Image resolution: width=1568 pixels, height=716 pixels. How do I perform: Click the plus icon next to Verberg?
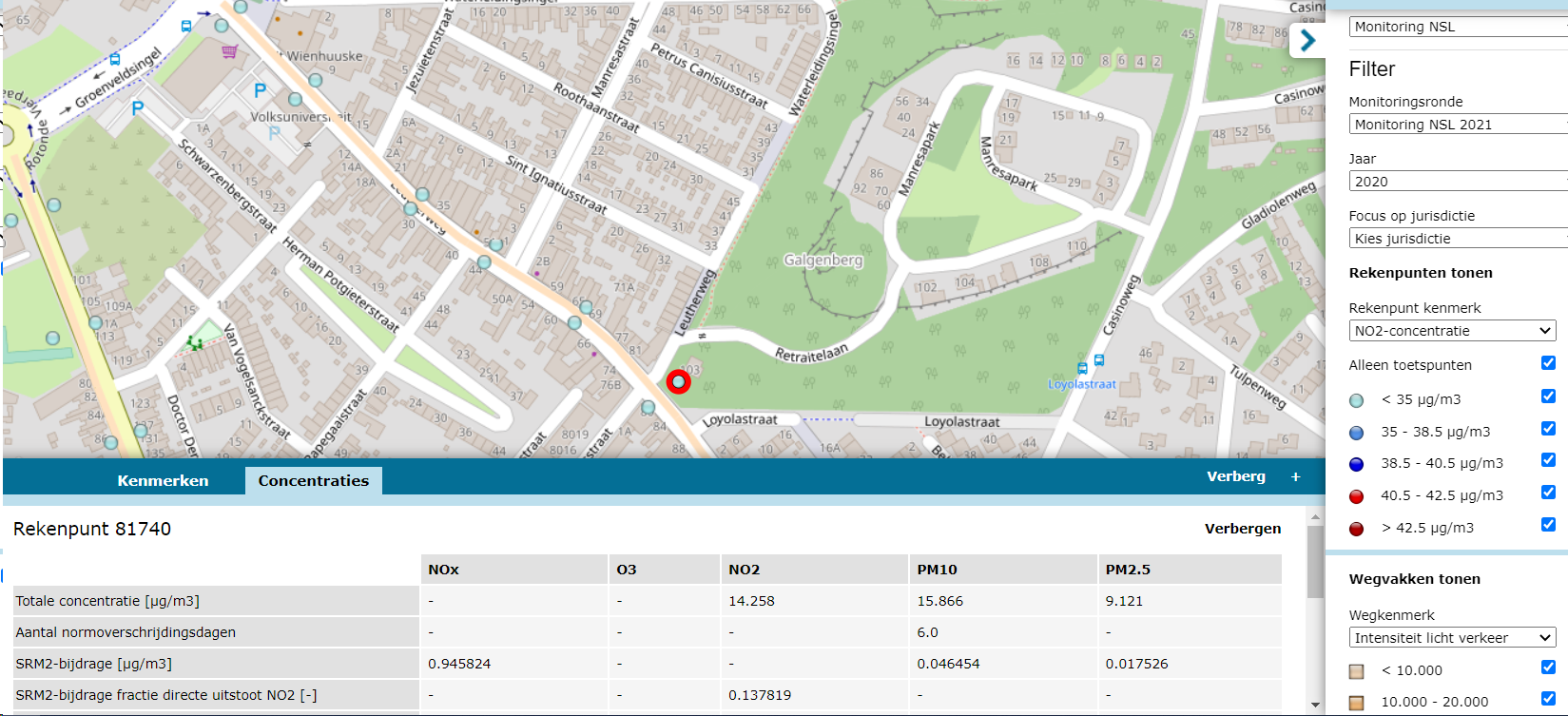pos(1295,476)
